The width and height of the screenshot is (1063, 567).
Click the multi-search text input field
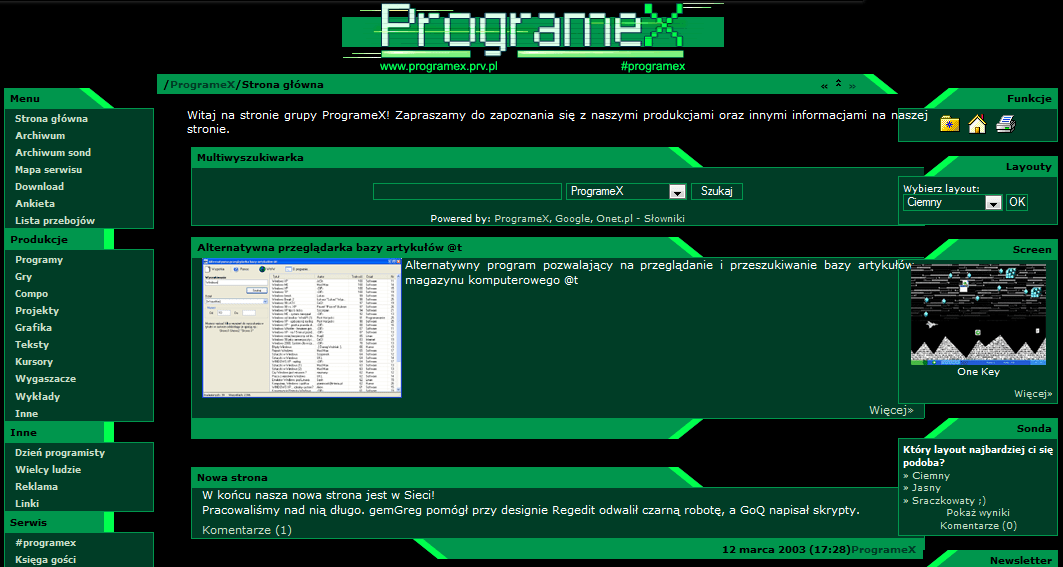click(467, 191)
